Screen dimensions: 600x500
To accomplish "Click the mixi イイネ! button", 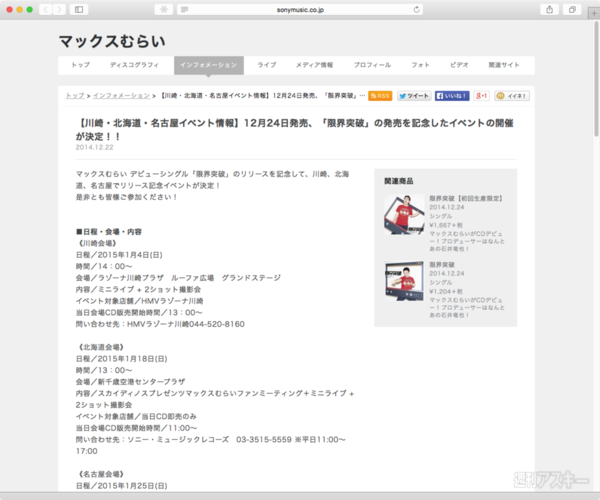I will pyautogui.click(x=512, y=96).
